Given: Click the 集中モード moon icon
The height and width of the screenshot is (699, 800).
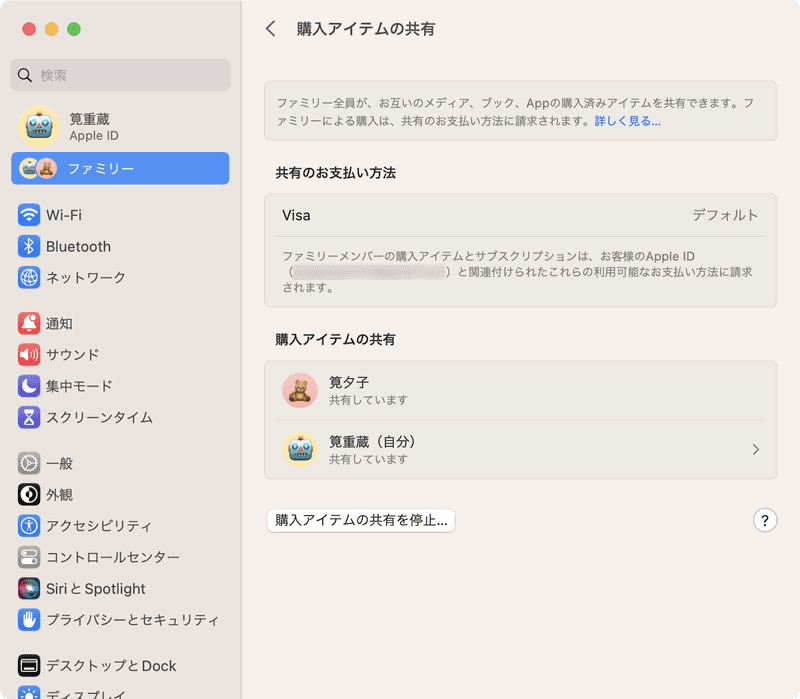Looking at the screenshot, I should tap(29, 386).
